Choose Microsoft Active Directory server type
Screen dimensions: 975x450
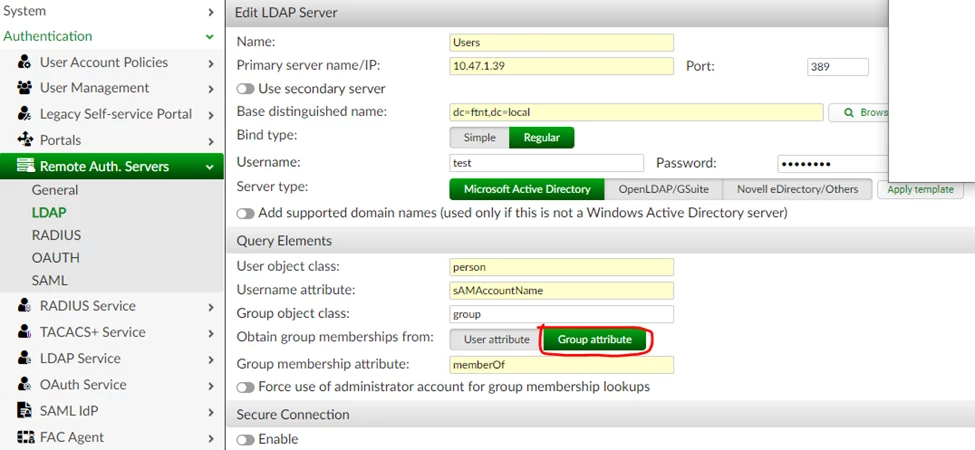[527, 189]
